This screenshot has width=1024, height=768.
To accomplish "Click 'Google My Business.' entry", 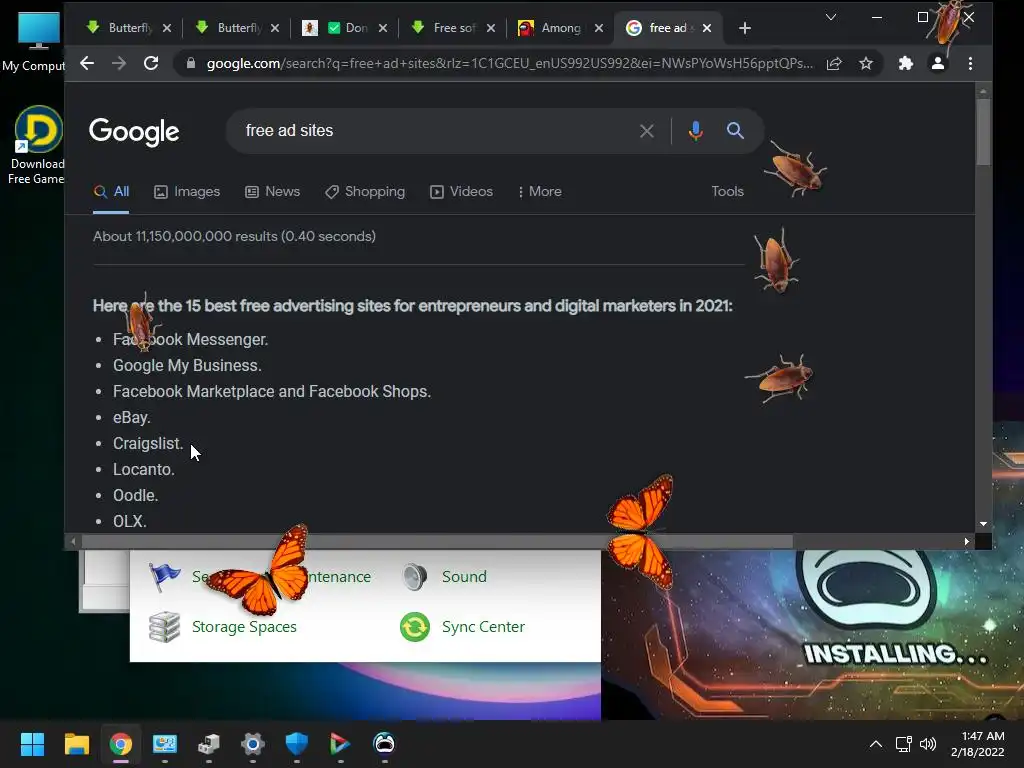I will pyautogui.click(x=187, y=365).
